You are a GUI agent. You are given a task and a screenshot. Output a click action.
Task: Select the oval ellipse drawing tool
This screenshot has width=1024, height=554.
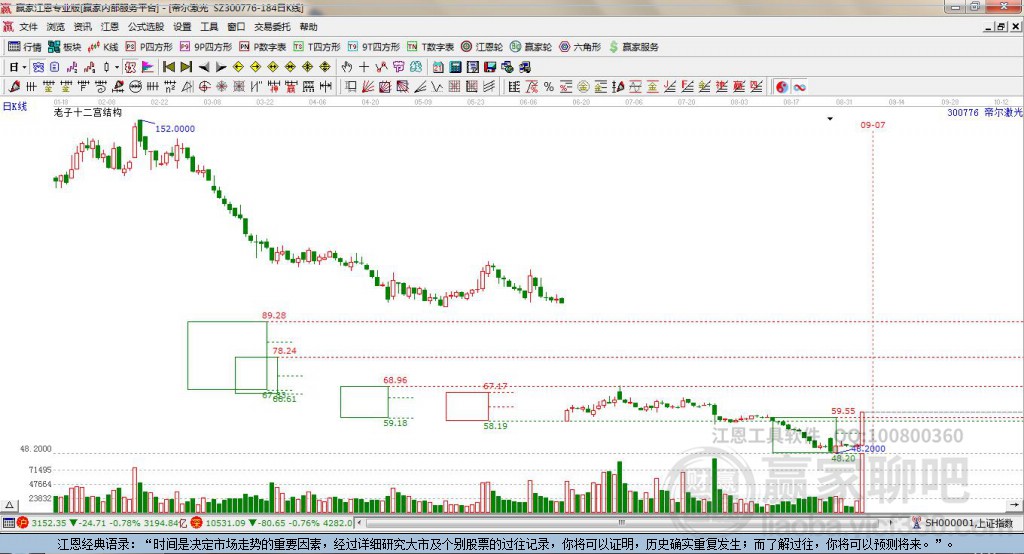point(135,86)
